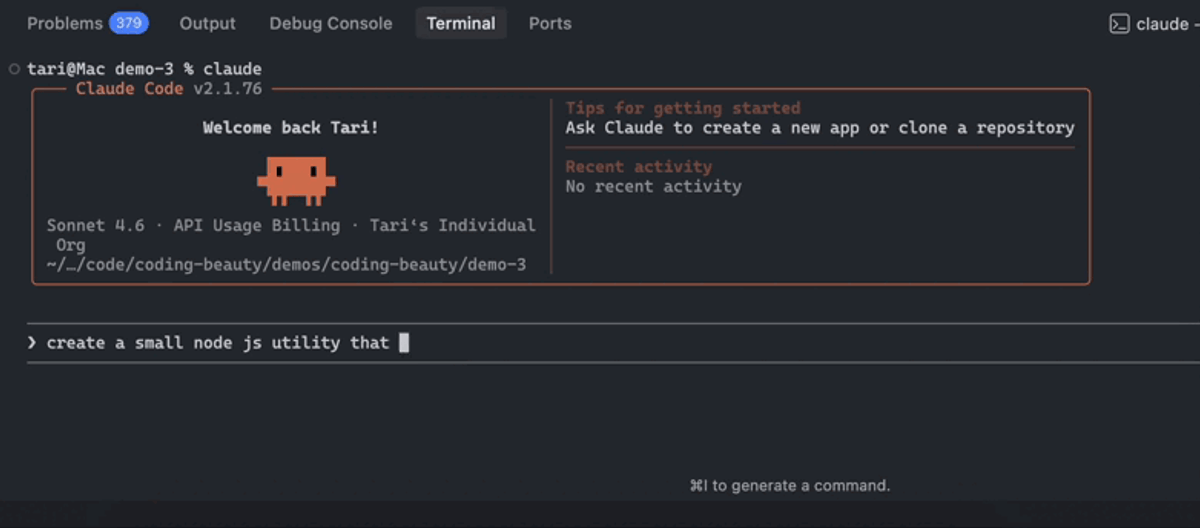Click the 'No recent activity' text

point(654,186)
